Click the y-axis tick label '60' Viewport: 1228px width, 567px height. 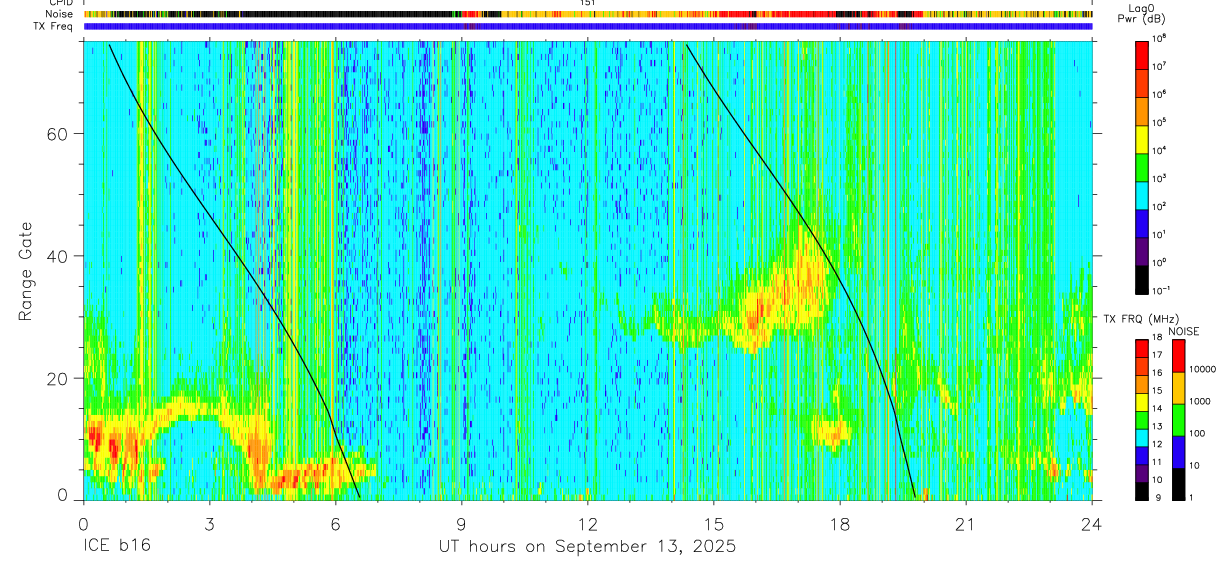pyautogui.click(x=56, y=133)
